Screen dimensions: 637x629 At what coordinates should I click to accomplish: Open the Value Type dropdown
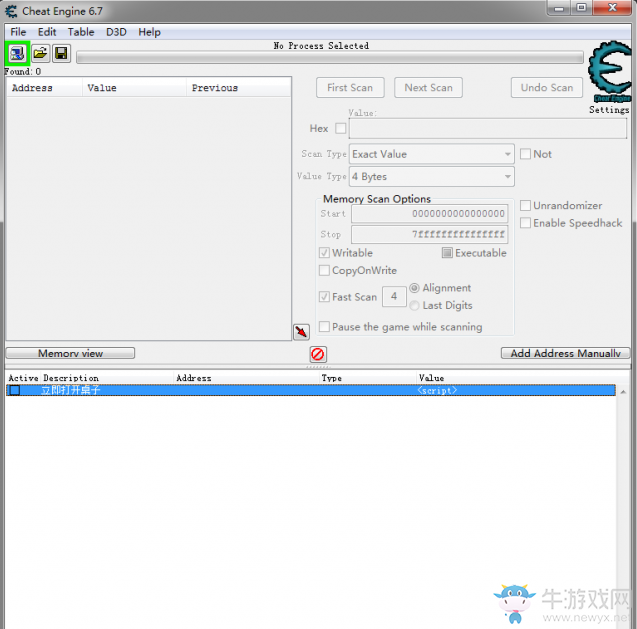tap(431, 176)
